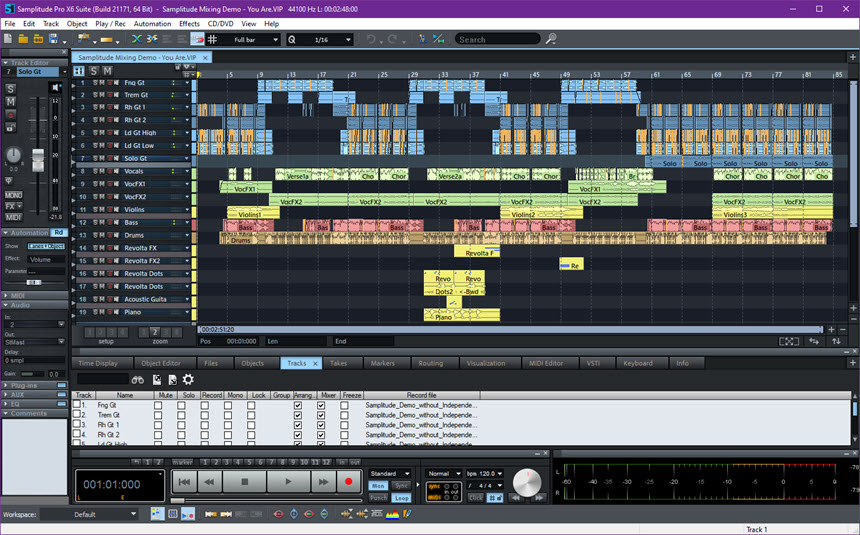Screen dimensions: 860x535
Task: Arm recording on the Drums track
Action: point(109,235)
